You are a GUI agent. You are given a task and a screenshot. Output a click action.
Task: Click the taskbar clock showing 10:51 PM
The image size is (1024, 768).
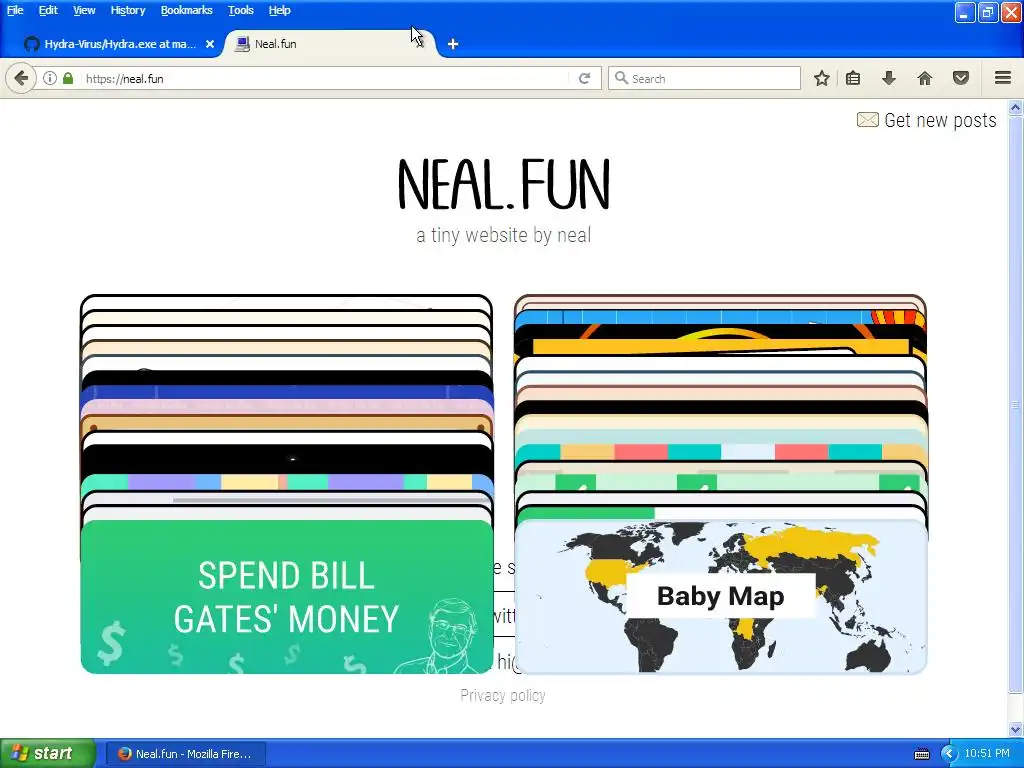987,754
